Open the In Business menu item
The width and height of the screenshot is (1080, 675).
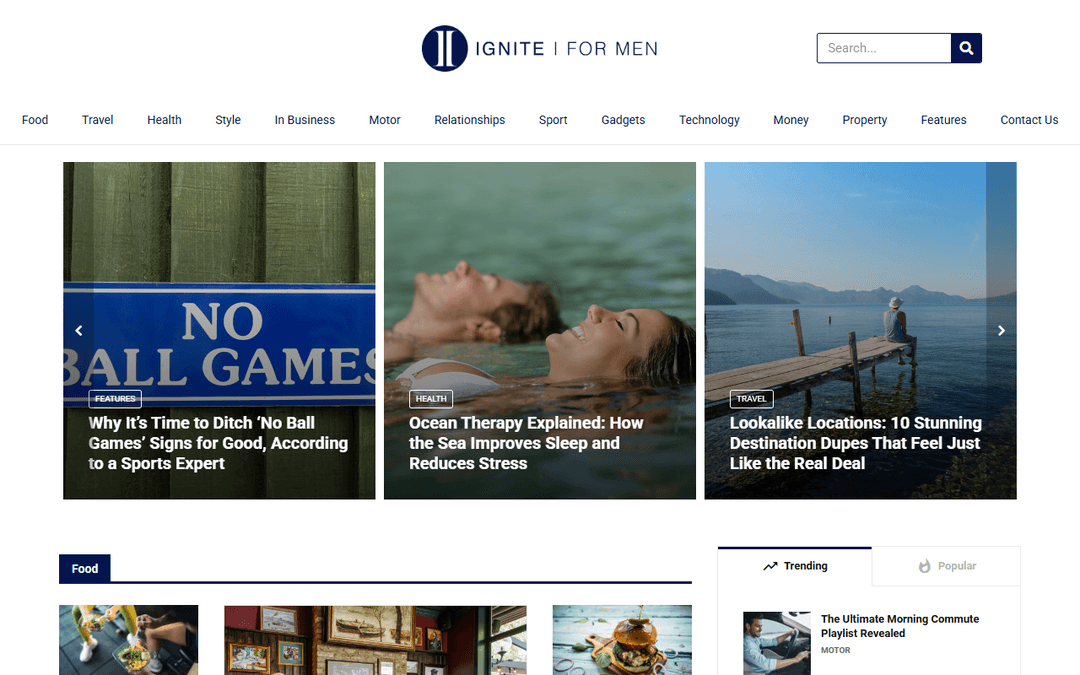click(304, 120)
